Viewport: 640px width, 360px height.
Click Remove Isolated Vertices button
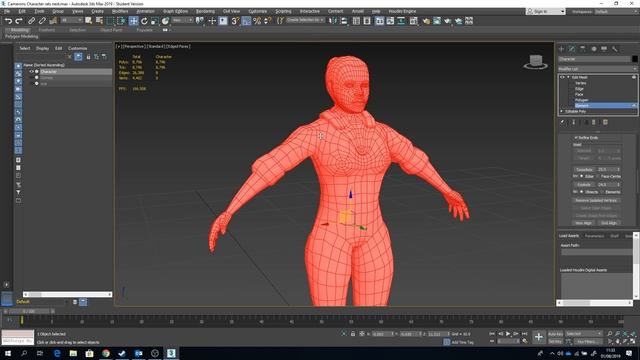[x=596, y=200]
